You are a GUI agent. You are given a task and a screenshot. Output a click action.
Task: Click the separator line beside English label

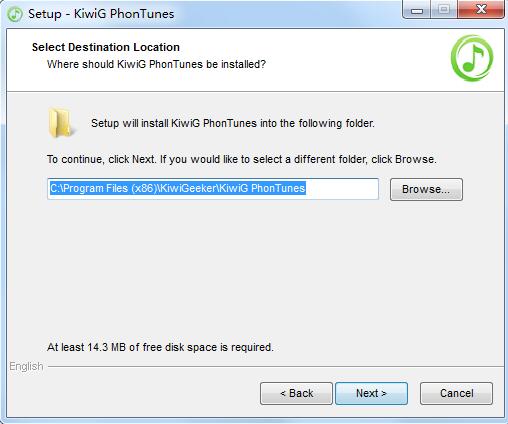pyautogui.click(x=276, y=367)
